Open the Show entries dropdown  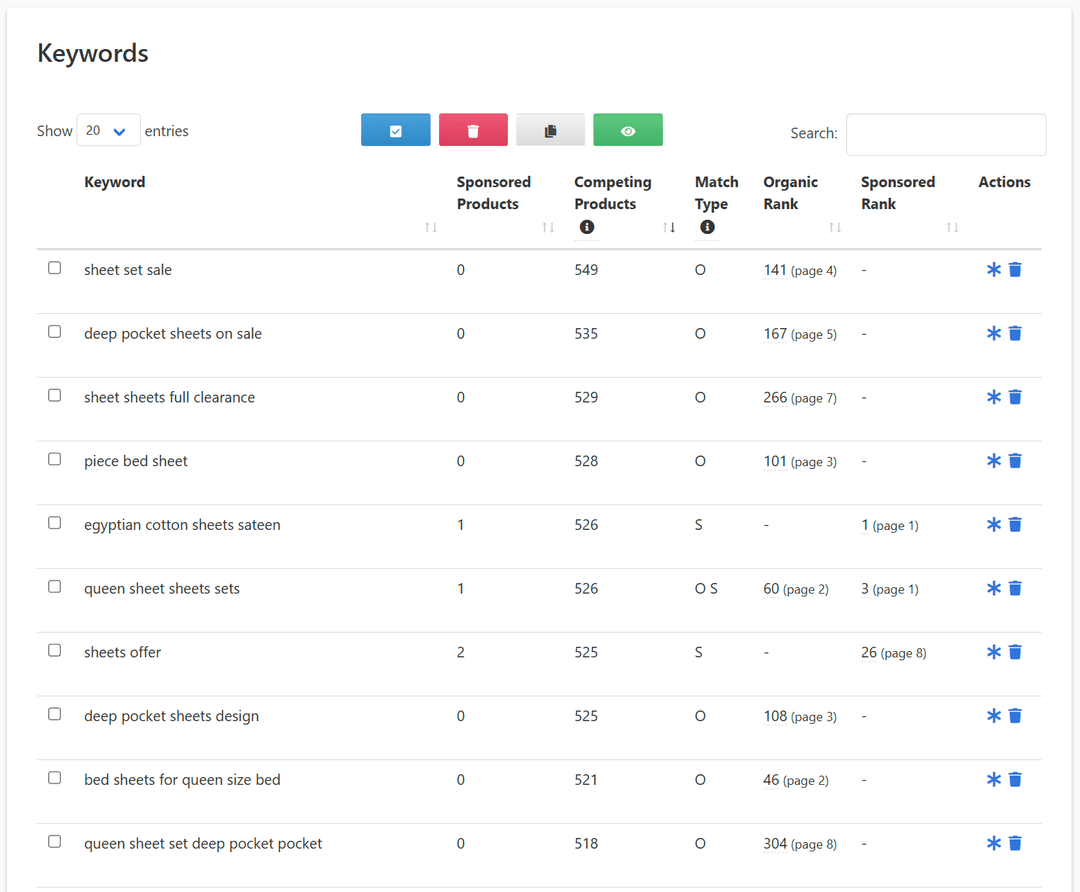[x=108, y=130]
